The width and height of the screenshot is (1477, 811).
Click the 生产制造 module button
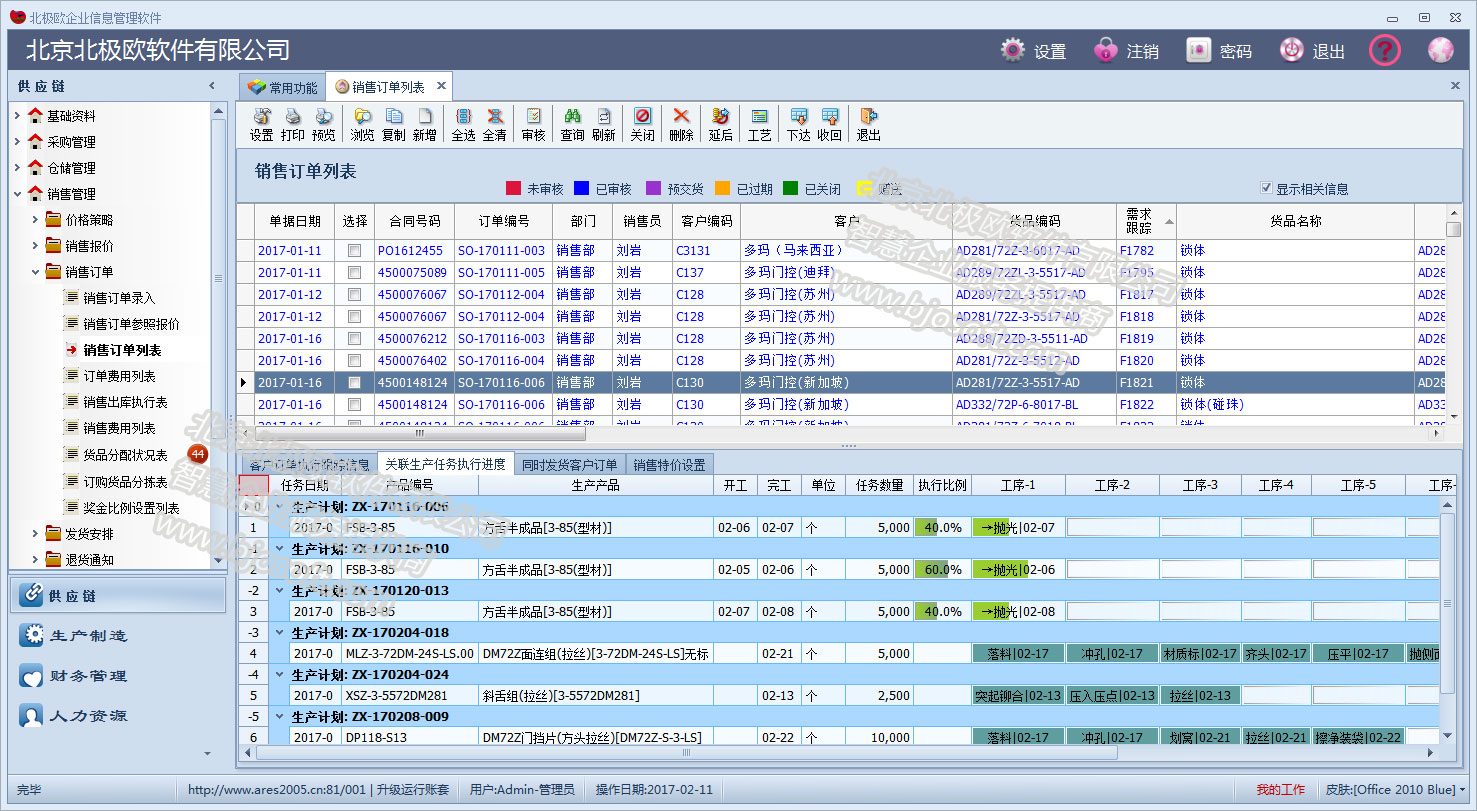(88, 636)
